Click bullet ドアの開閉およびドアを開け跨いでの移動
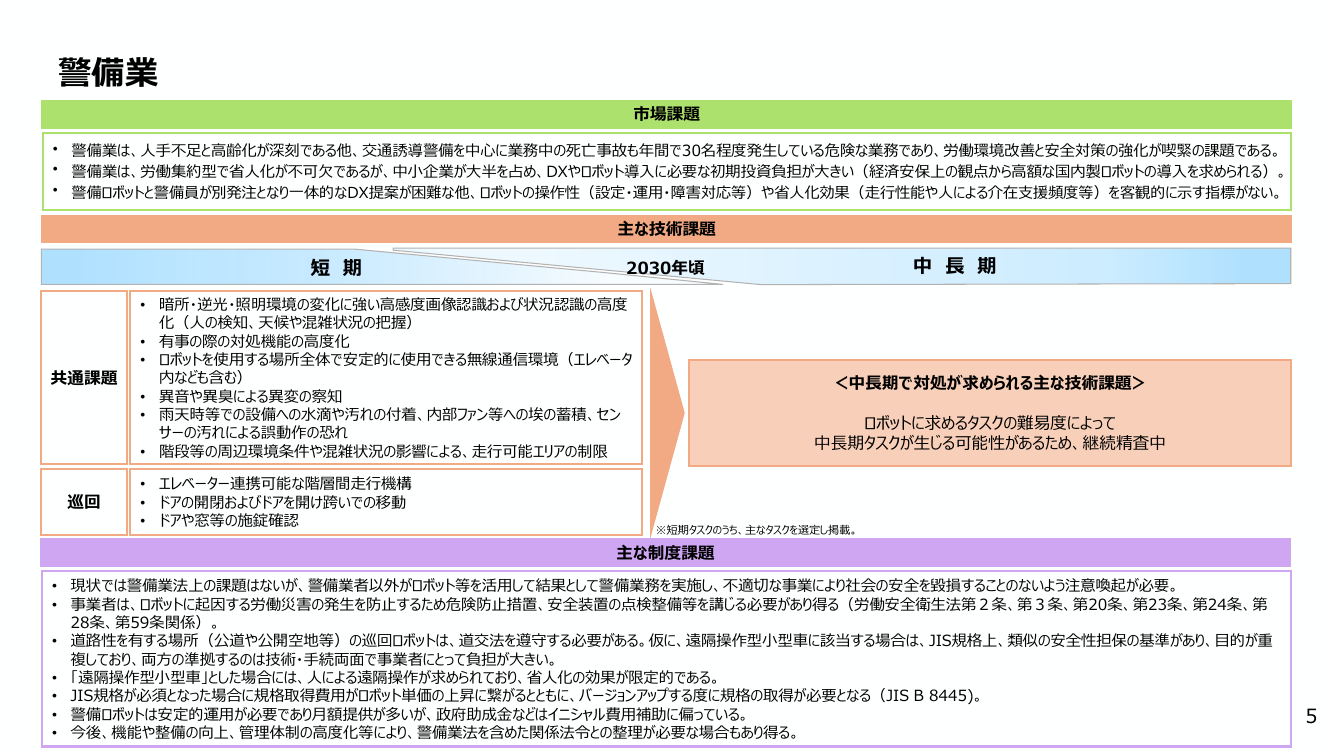This screenshot has height=750, width=1334. click(x=282, y=502)
